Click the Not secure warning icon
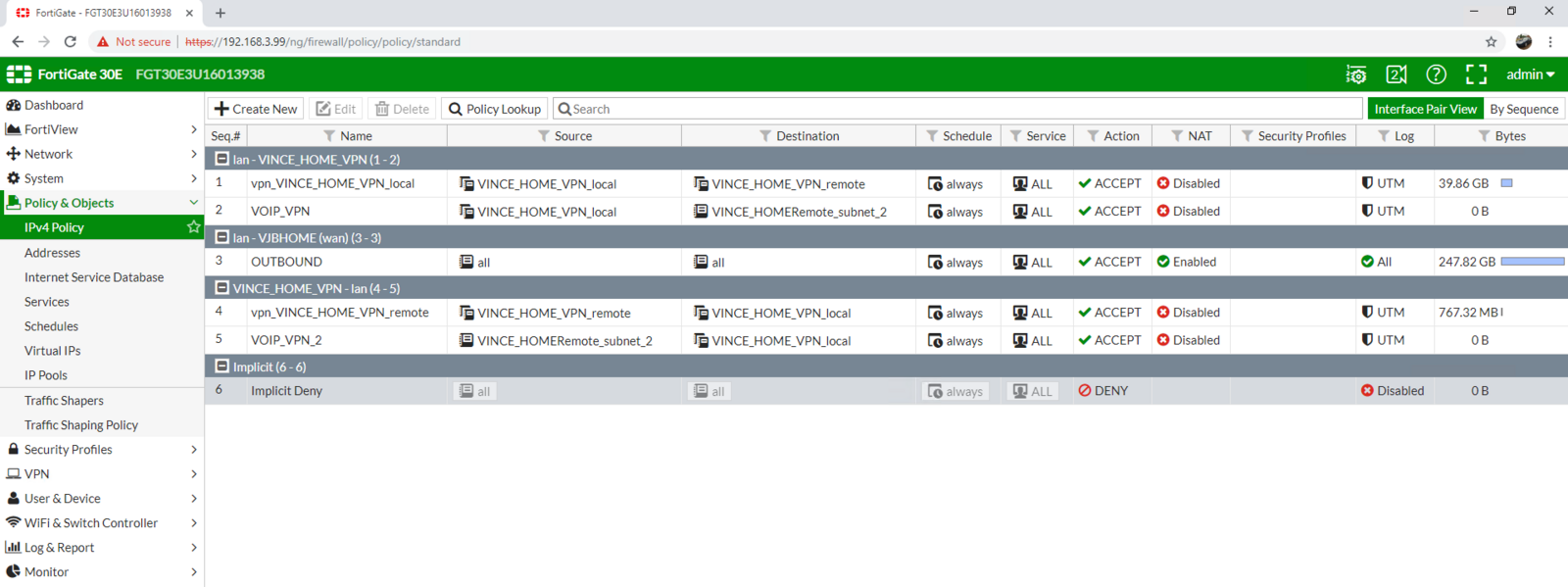The image size is (1568, 587). click(x=103, y=42)
